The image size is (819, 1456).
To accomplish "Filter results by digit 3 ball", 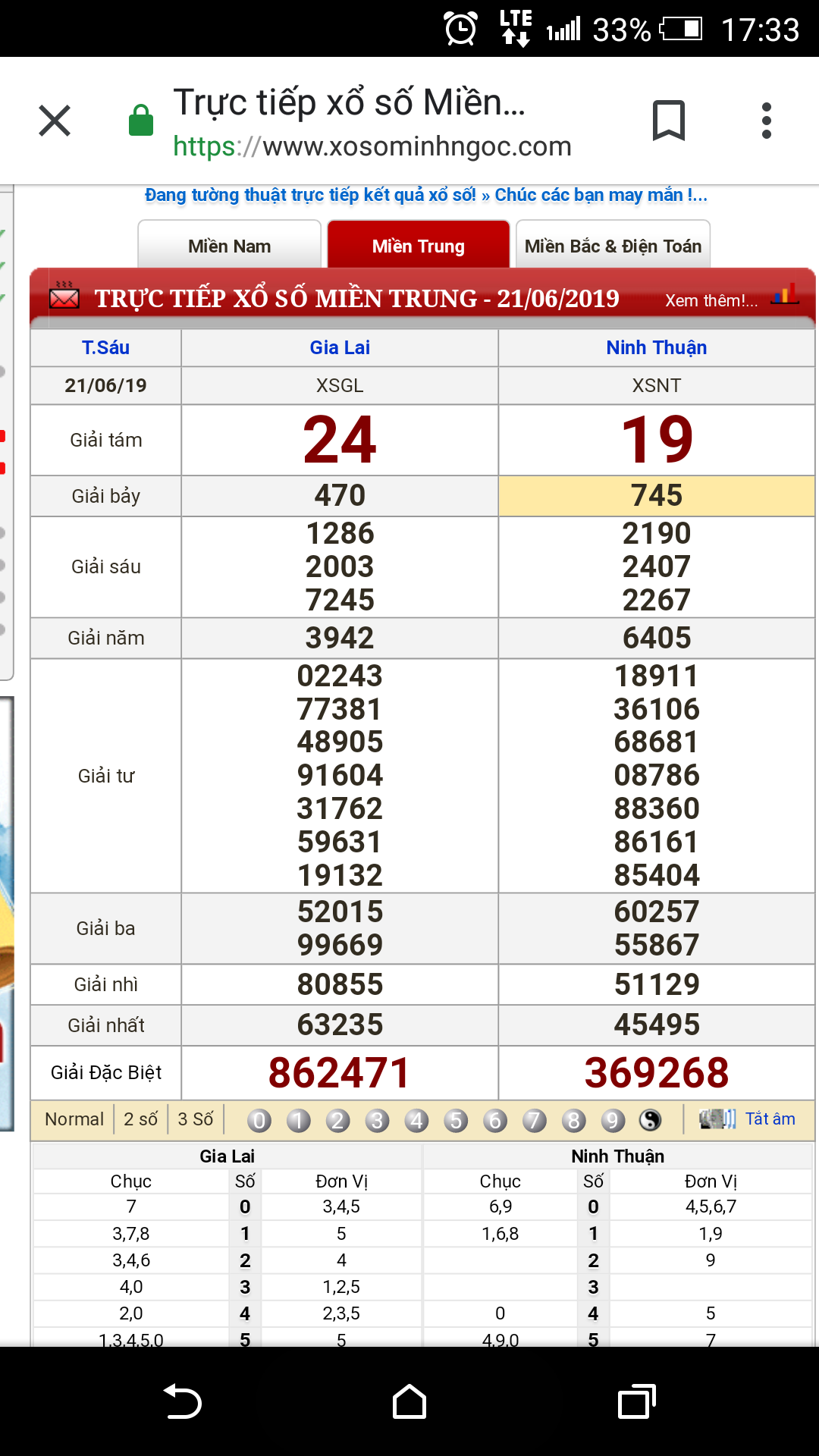I will [377, 1120].
